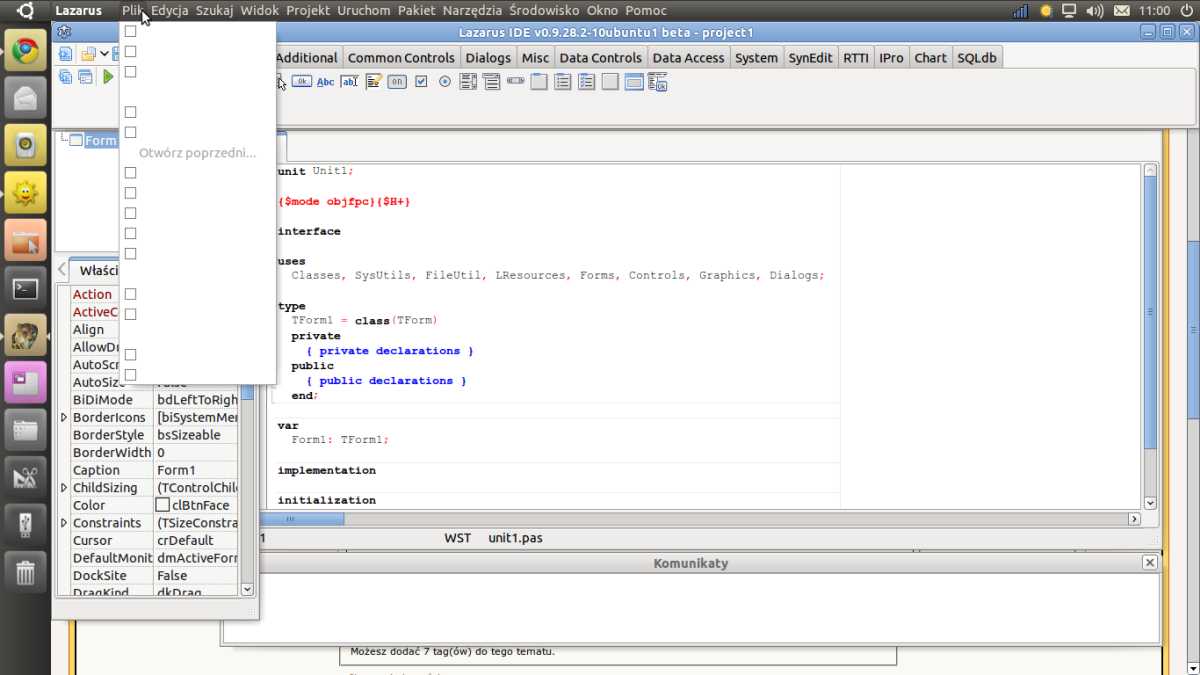The width and height of the screenshot is (1200, 675).
Task: Click the Caption value field 'Form1'
Action: click(x=196, y=470)
